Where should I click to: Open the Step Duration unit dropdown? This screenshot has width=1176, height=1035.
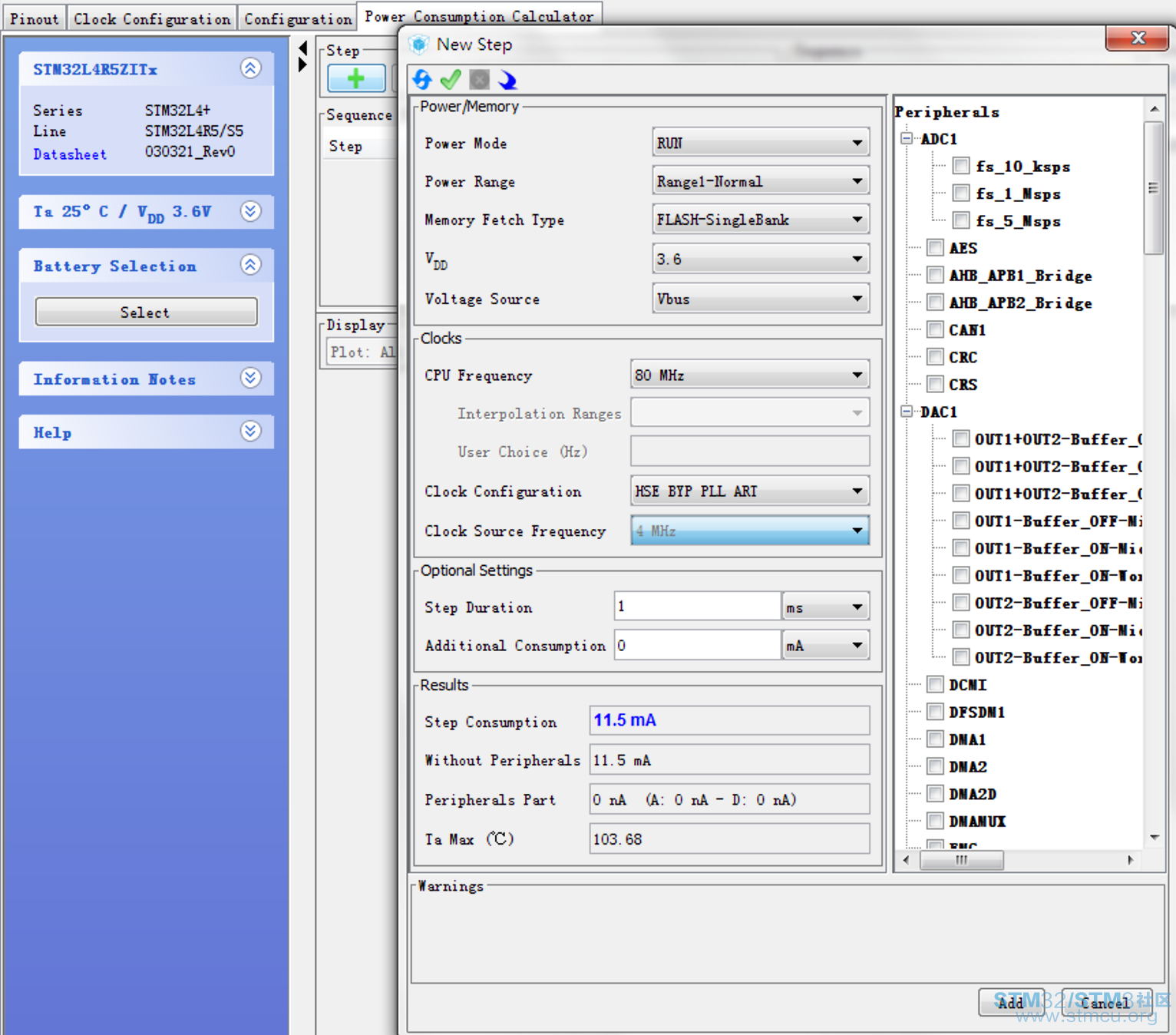click(x=826, y=607)
